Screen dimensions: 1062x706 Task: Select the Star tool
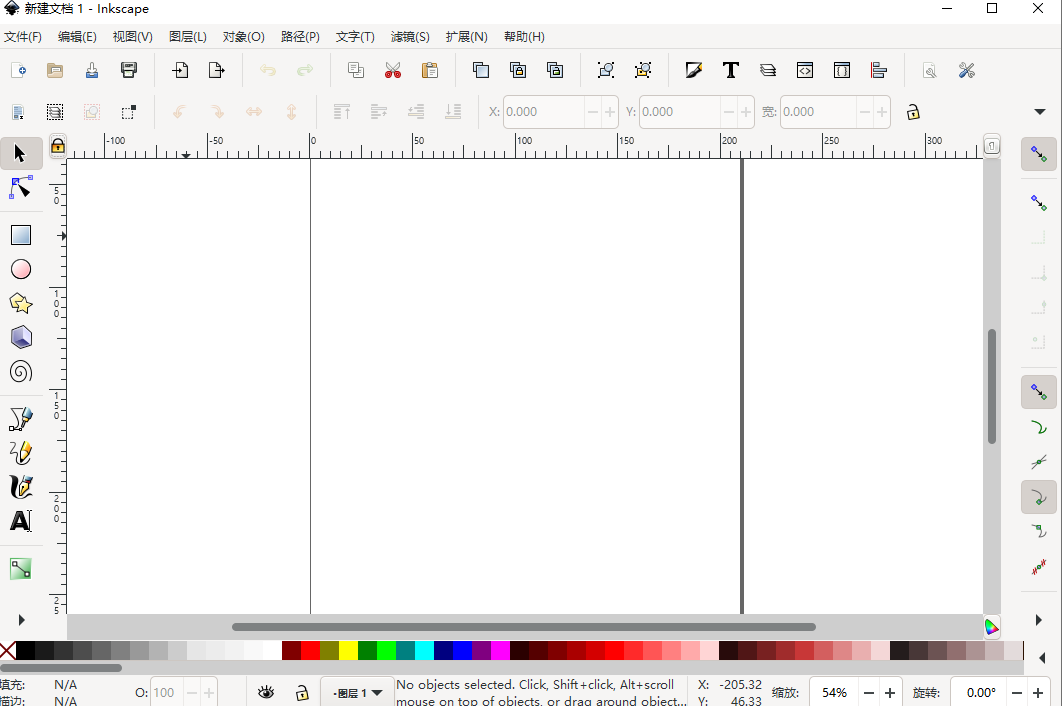(x=20, y=303)
